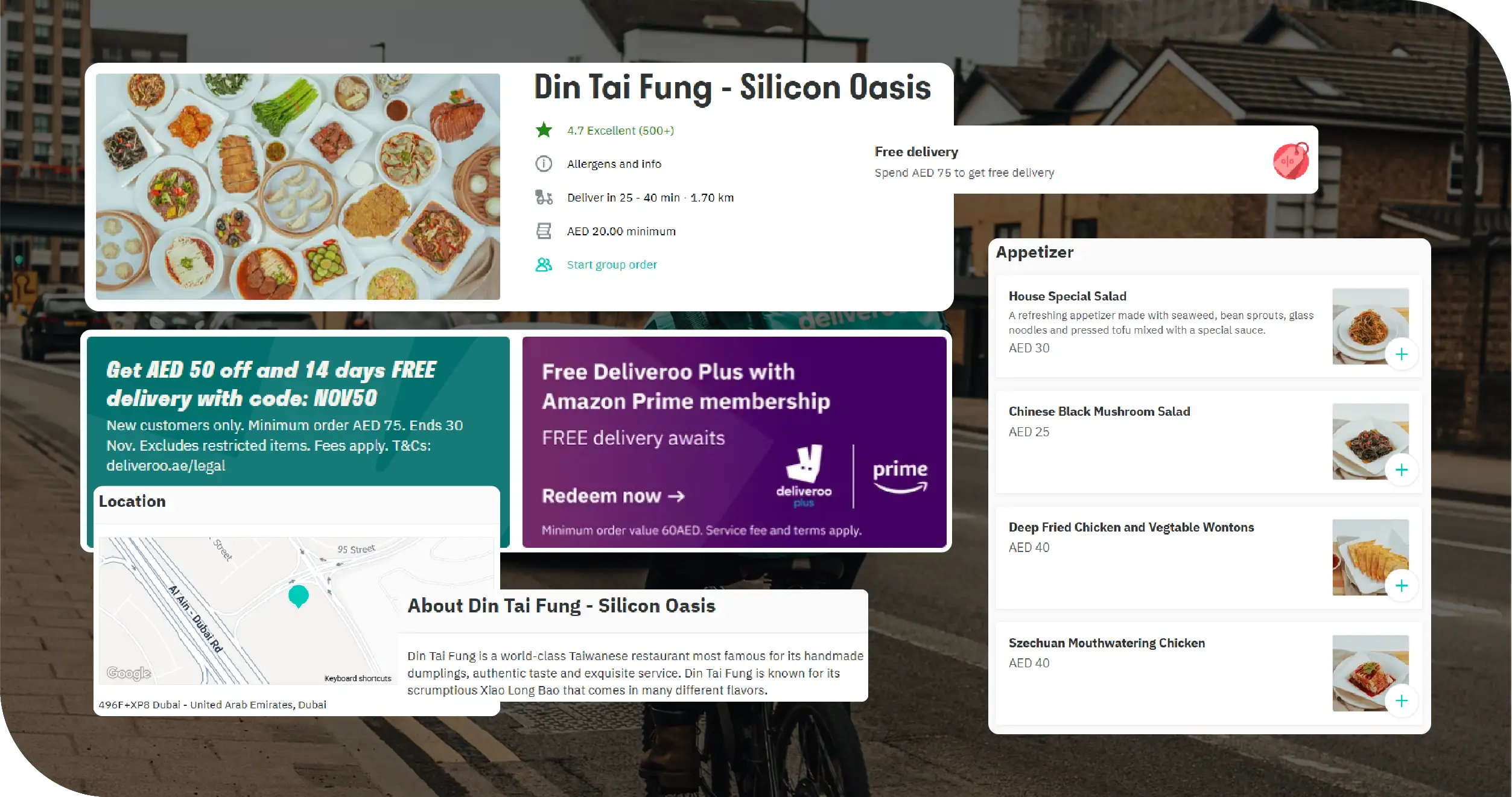The width and height of the screenshot is (1512, 797).
Task: Open the Location section
Action: 132,501
